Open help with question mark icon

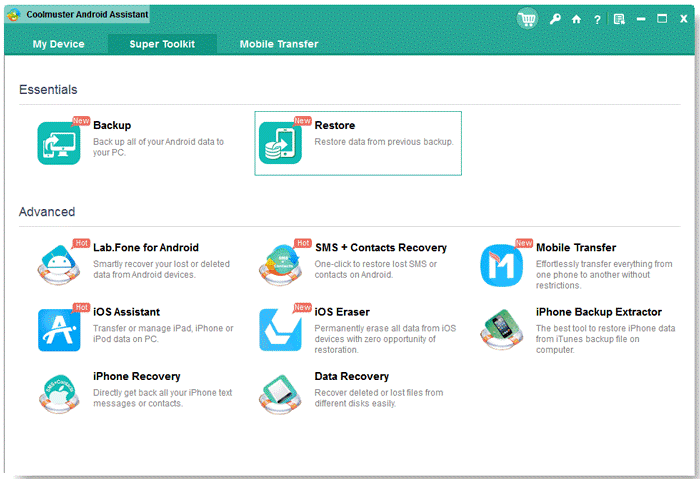pos(597,19)
